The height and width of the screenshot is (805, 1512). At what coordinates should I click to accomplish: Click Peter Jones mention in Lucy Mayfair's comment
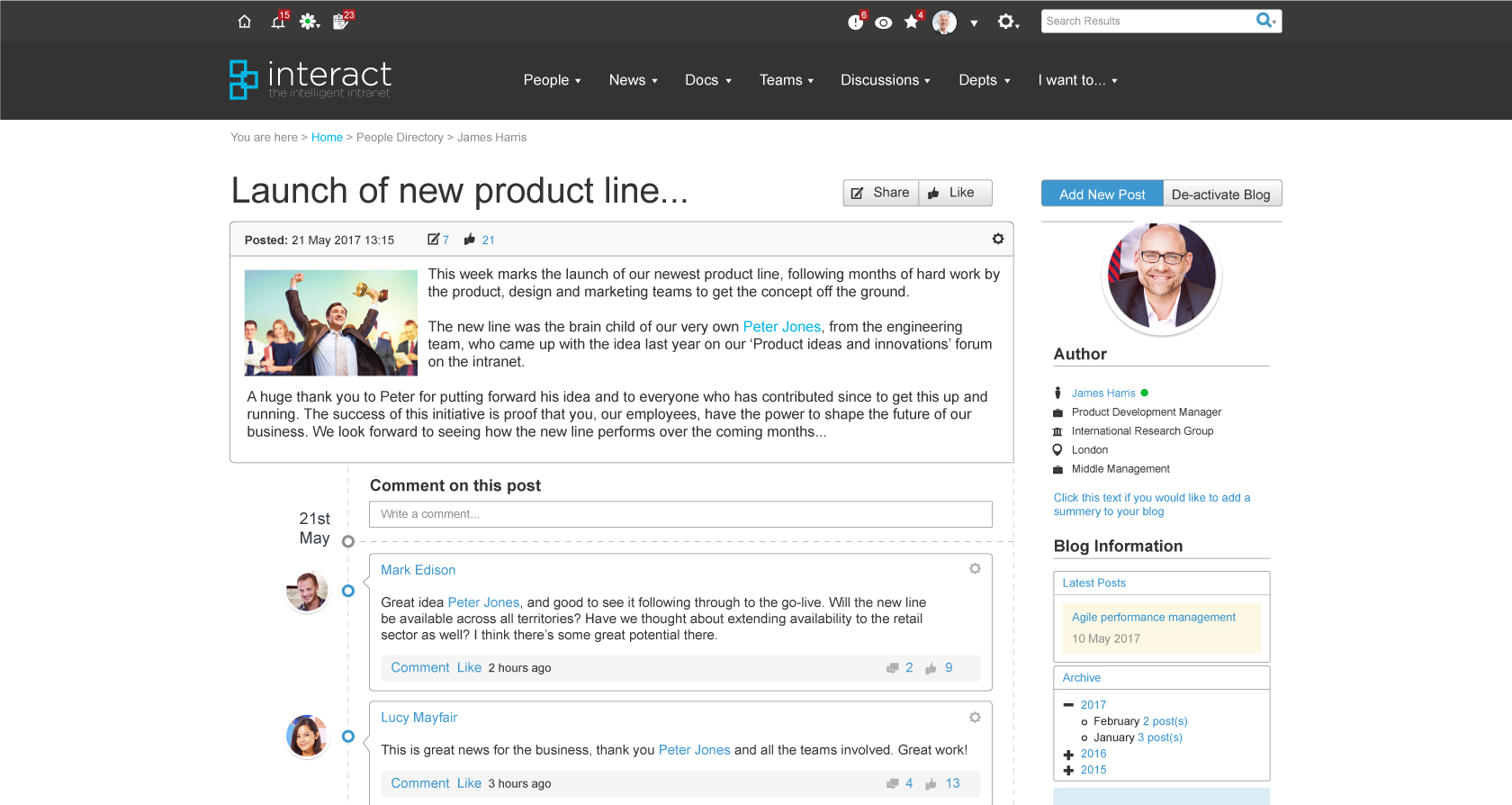(x=694, y=750)
